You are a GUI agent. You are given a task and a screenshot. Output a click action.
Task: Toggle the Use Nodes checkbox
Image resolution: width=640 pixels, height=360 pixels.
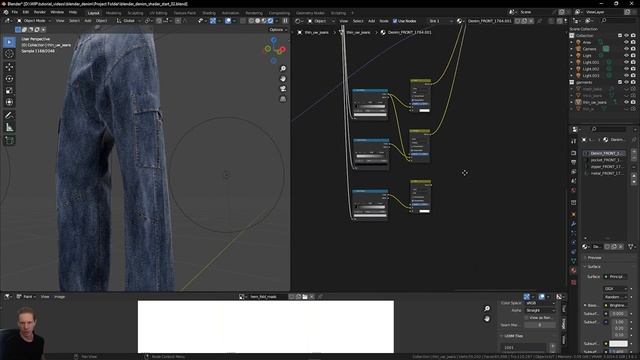[395, 21]
